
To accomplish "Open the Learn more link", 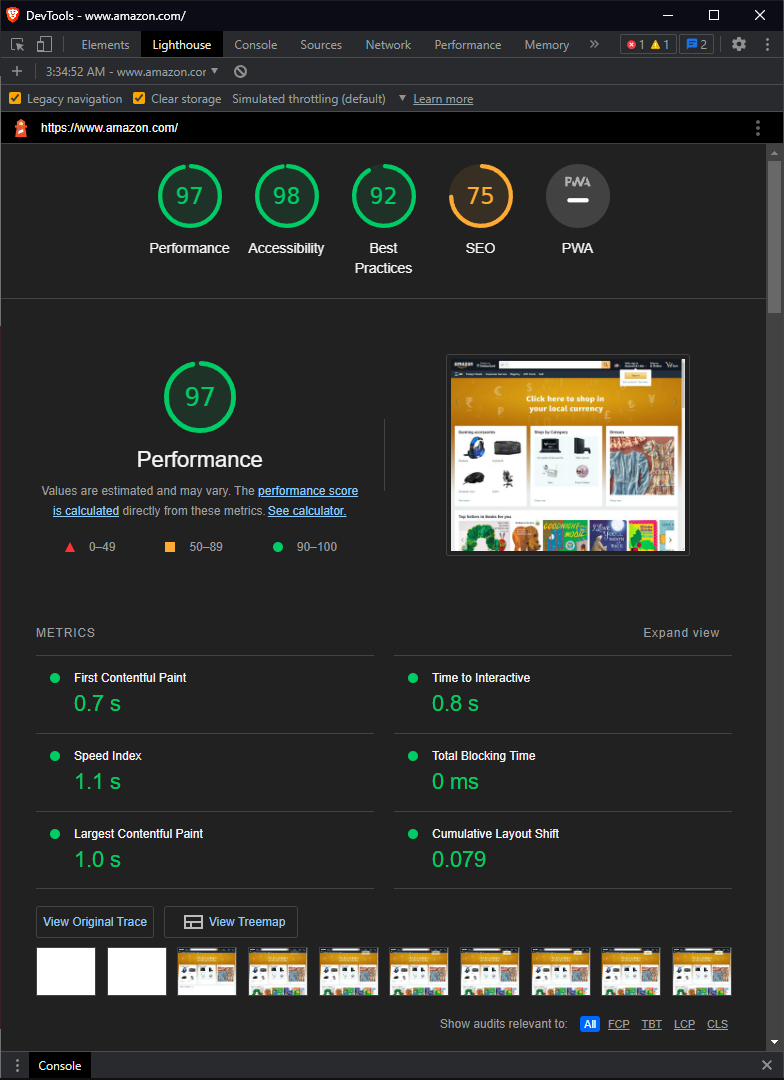I will click(x=443, y=99).
